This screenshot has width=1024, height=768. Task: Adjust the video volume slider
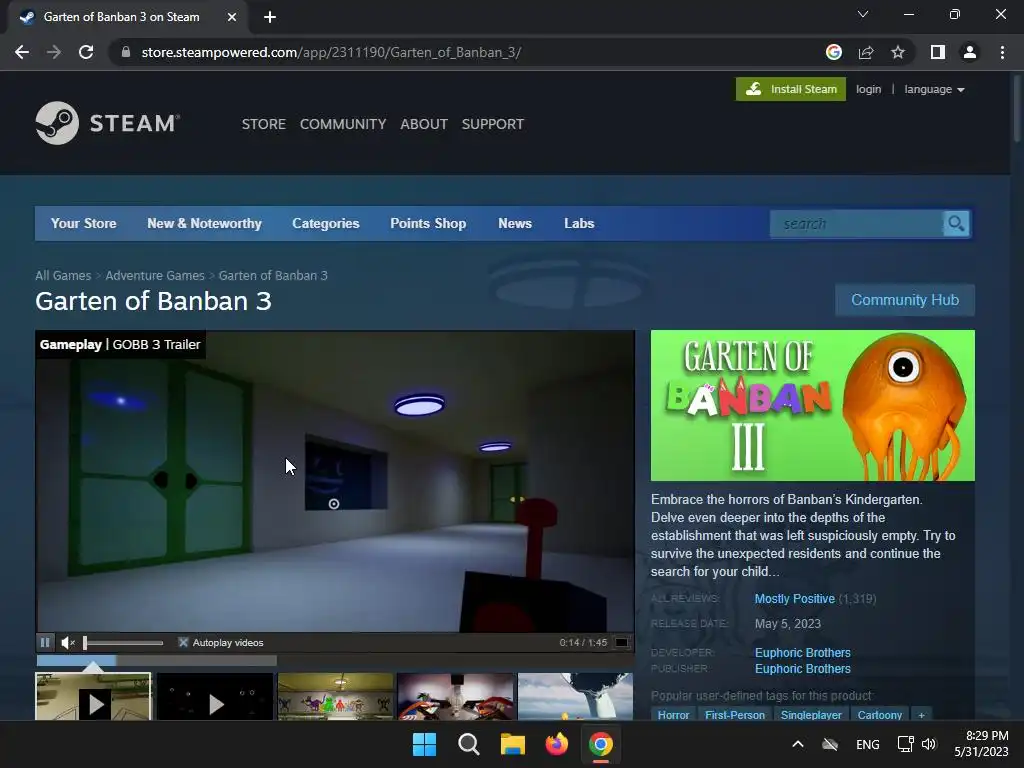coord(123,643)
